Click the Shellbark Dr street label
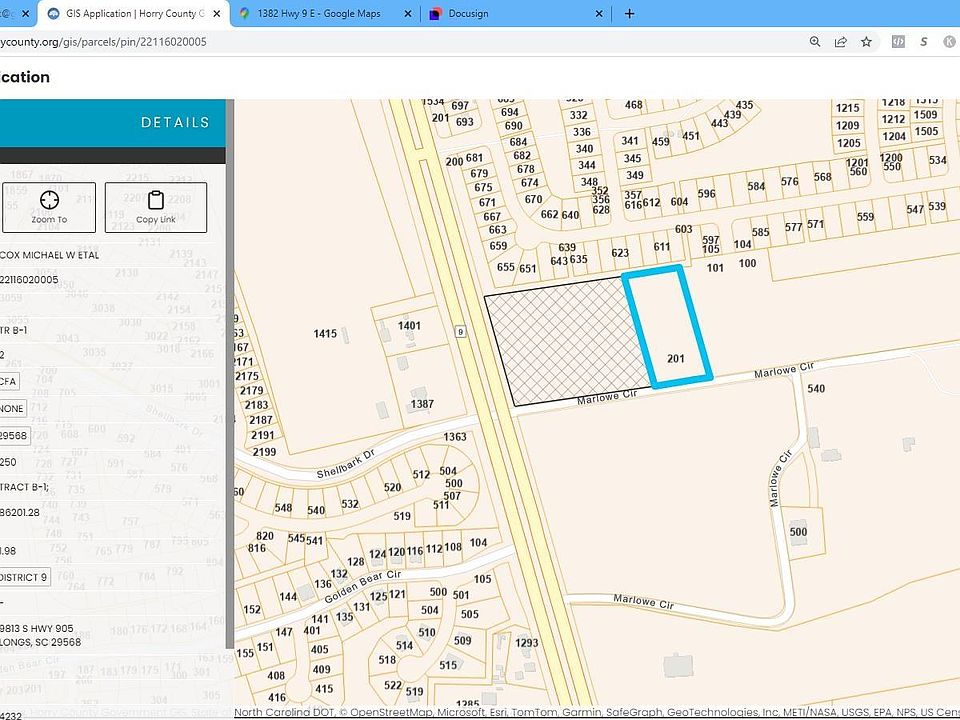This screenshot has width=960, height=720. coord(345,464)
